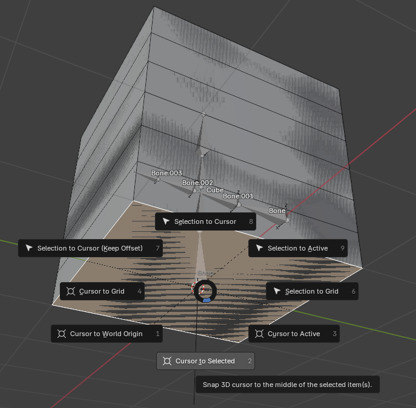Click the Bone.002 label in viewport
This screenshot has width=416, height=408.
click(198, 183)
